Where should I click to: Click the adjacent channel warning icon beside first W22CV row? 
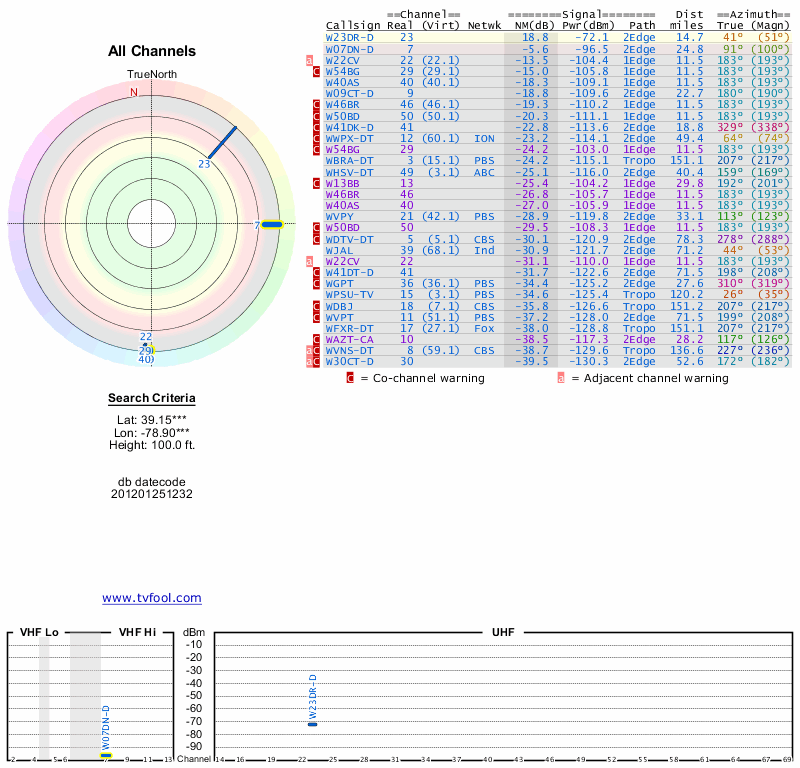pyautogui.click(x=310, y=60)
